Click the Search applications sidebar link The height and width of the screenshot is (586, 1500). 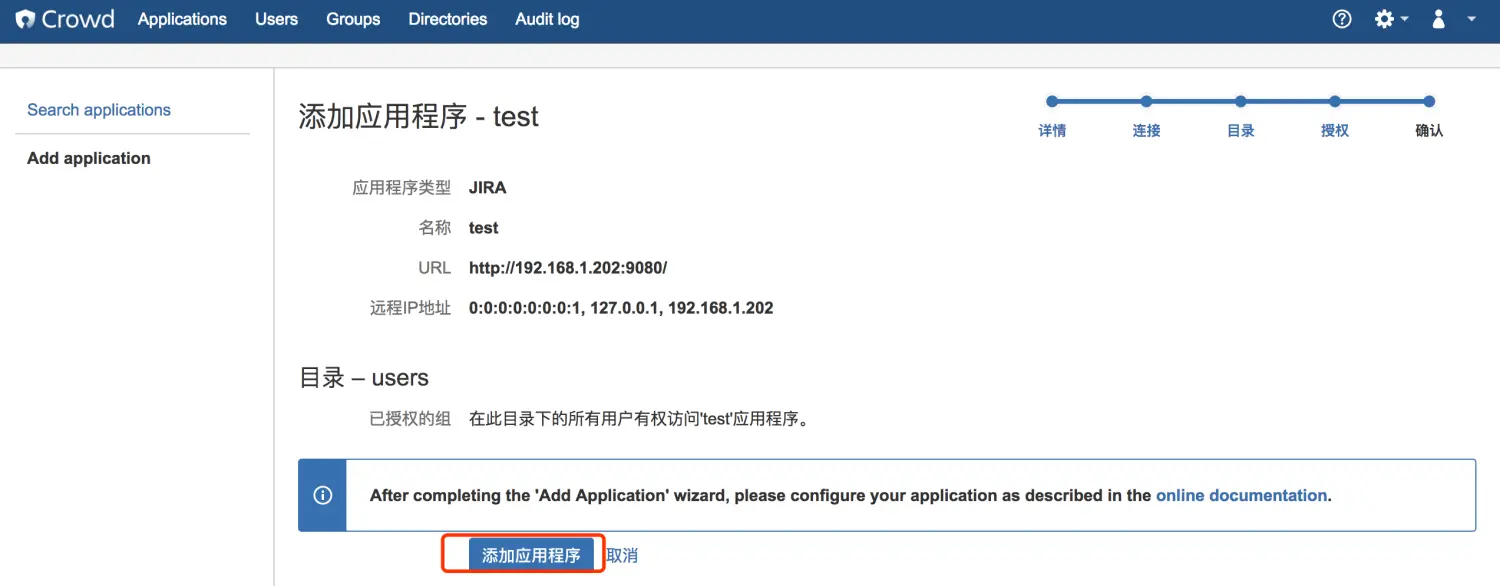[99, 110]
